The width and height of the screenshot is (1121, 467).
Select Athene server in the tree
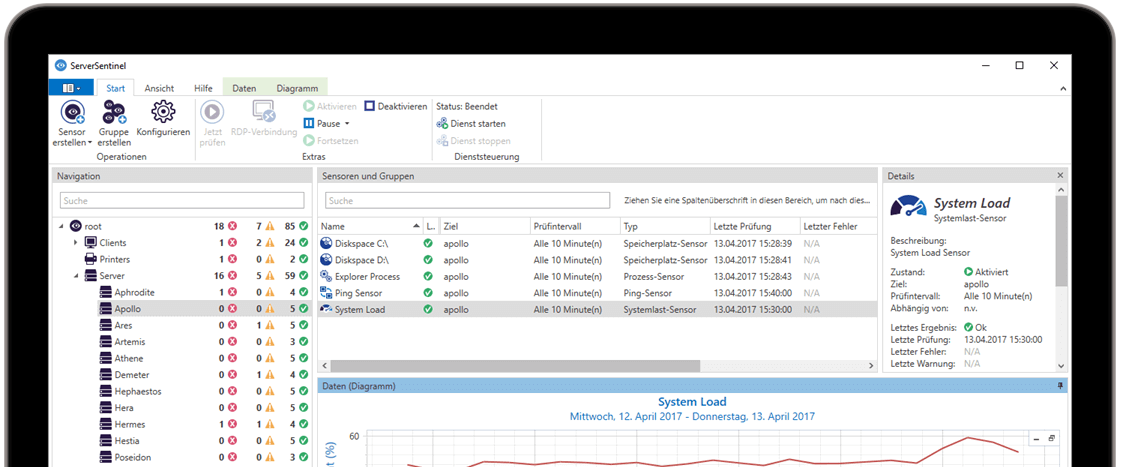coord(129,358)
